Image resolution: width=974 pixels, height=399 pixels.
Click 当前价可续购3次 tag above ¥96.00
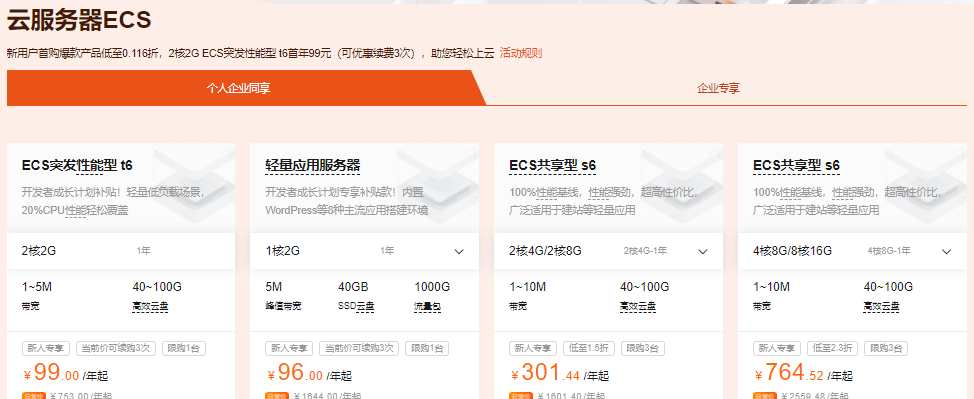358,348
